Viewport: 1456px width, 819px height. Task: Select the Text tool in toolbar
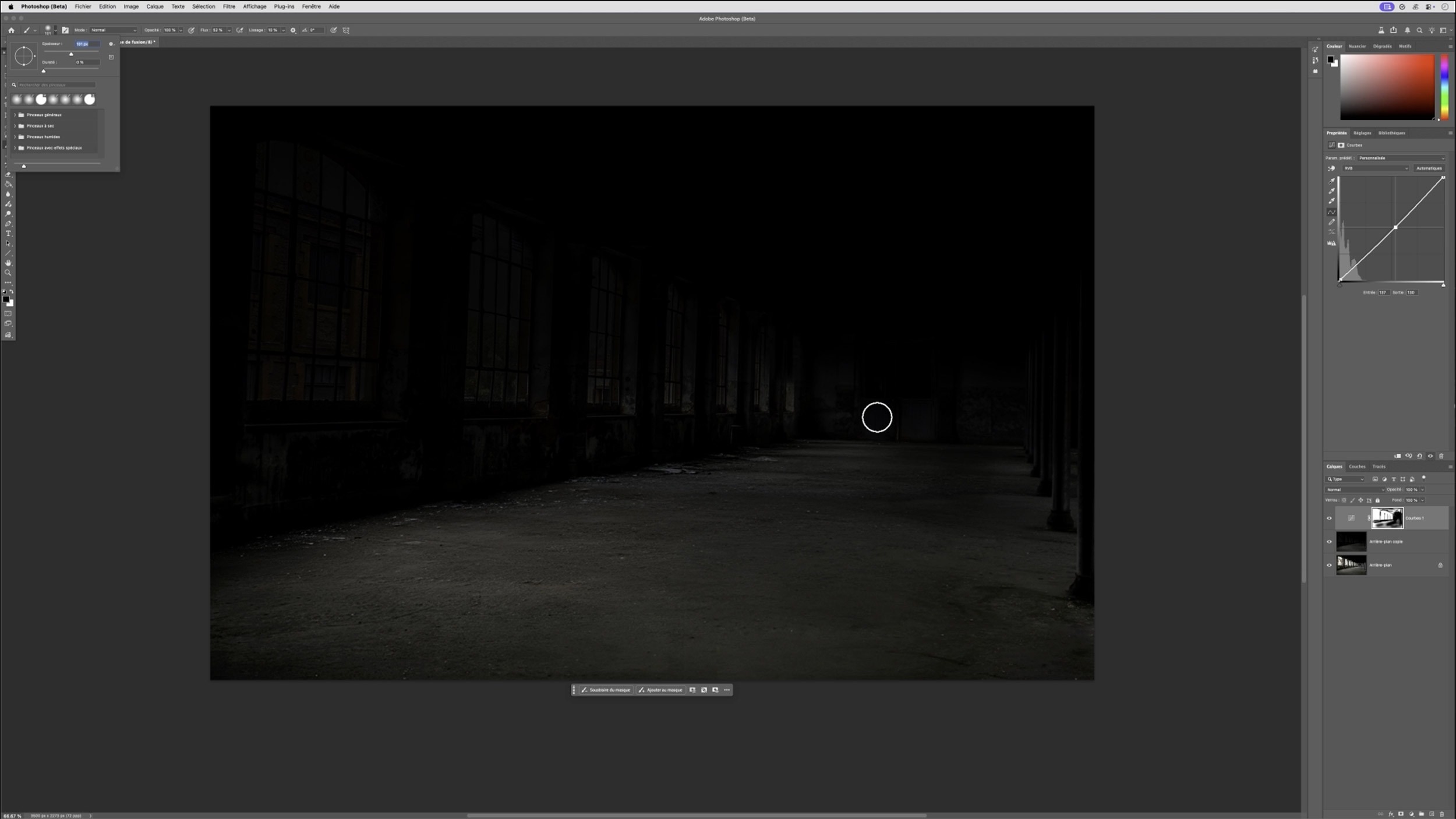tap(8, 234)
